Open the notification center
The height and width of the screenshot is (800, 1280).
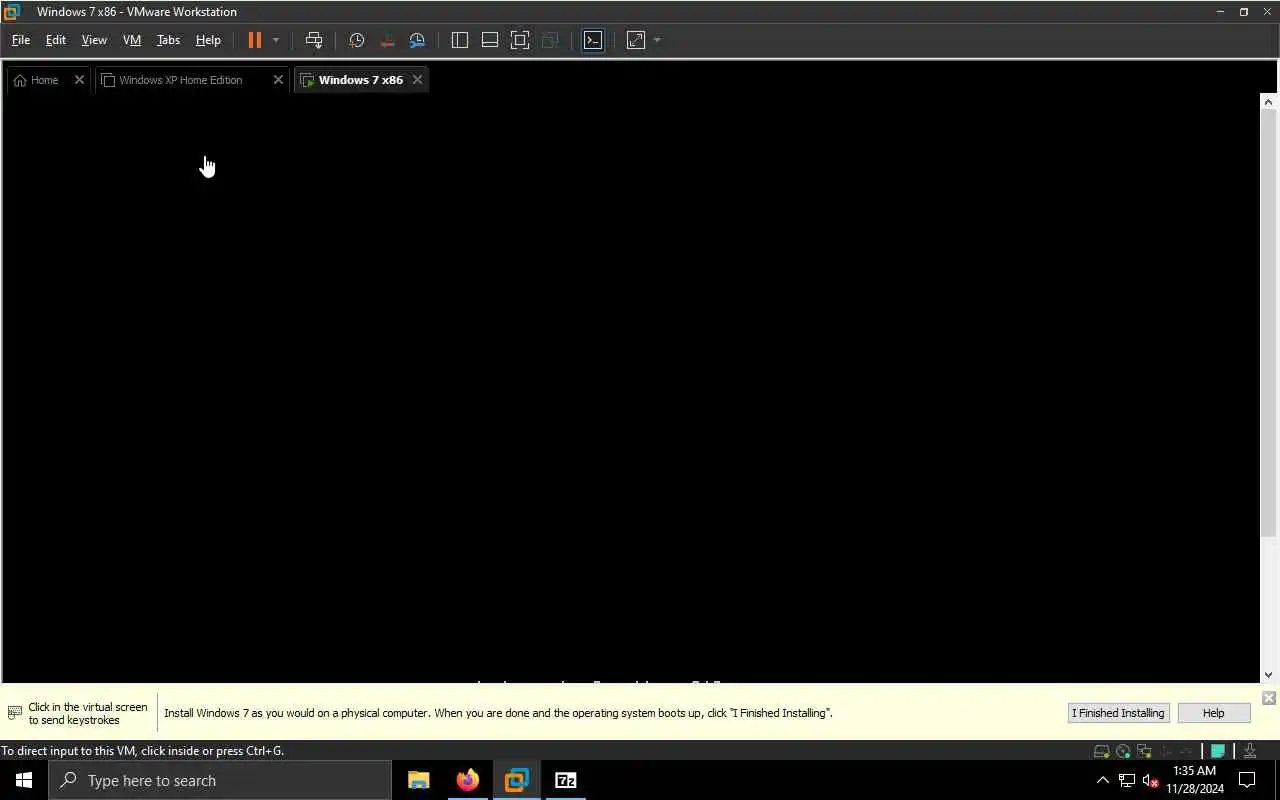(1247, 780)
